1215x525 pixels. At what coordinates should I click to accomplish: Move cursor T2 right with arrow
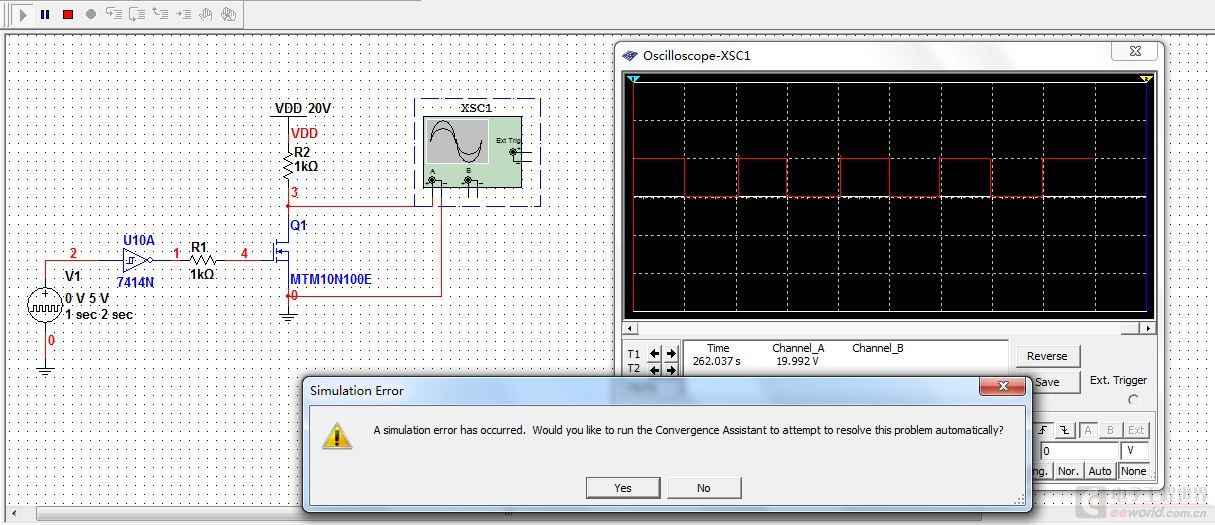point(670,369)
